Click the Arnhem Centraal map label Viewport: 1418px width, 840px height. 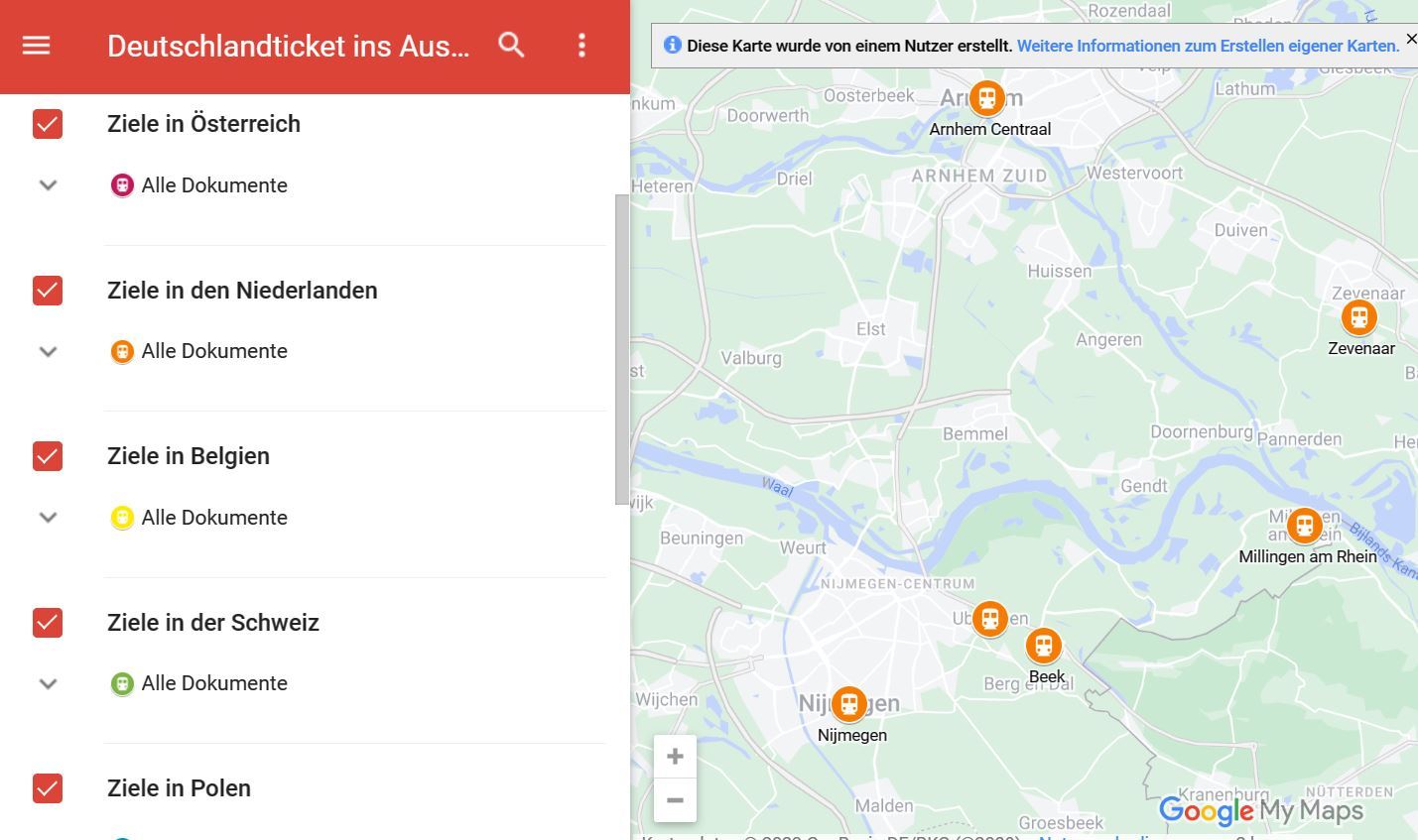pos(990,129)
